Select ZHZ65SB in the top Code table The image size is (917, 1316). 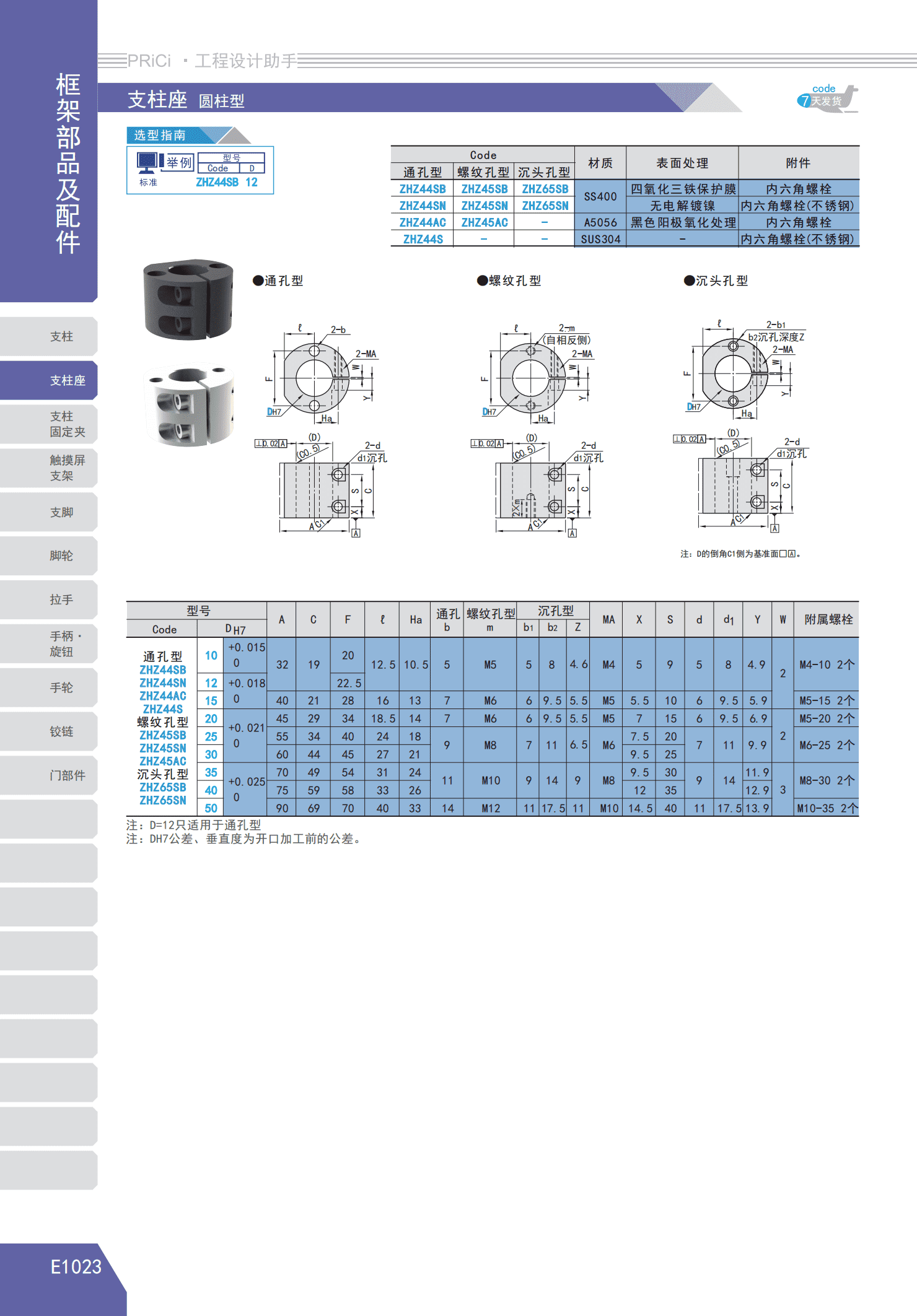click(x=545, y=189)
